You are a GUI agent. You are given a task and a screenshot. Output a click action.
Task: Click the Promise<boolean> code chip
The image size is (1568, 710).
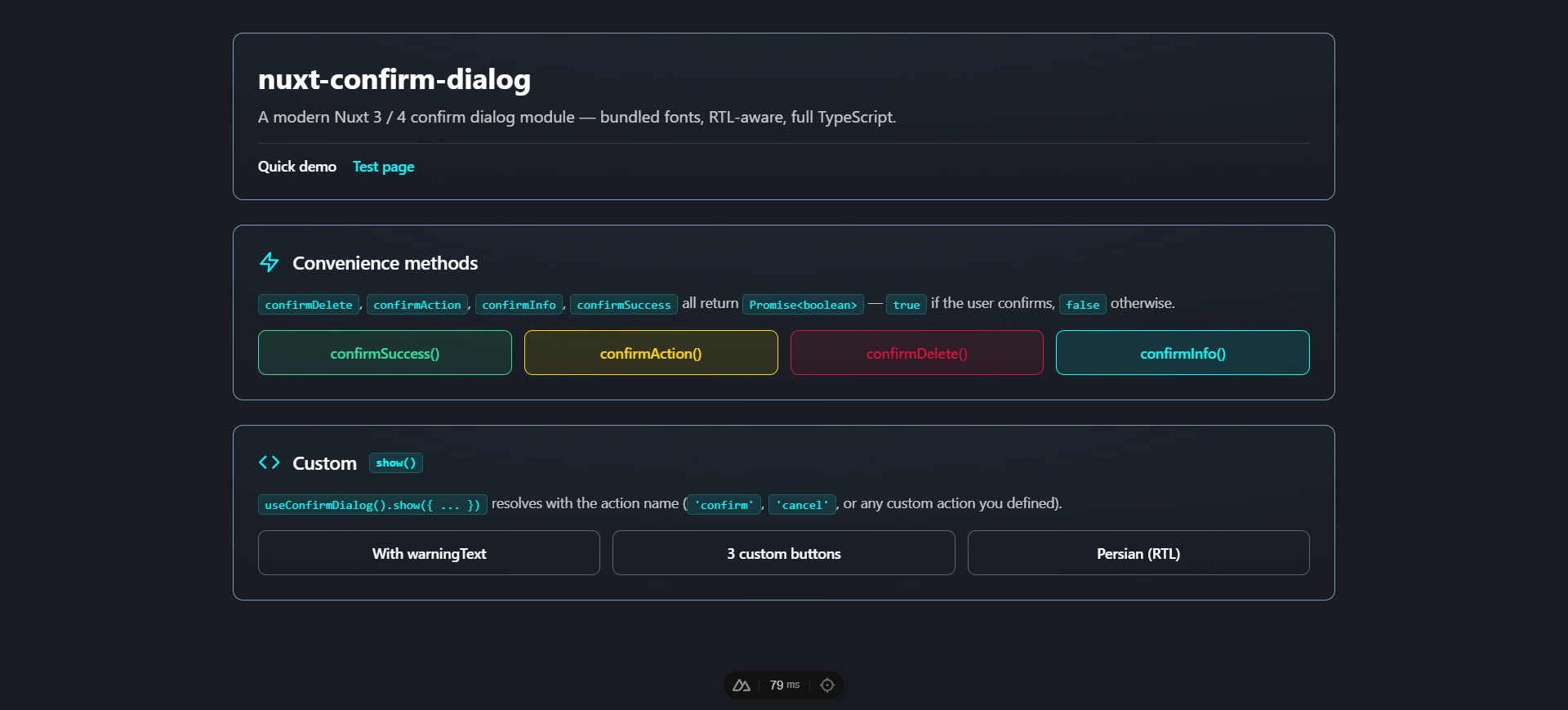click(803, 305)
